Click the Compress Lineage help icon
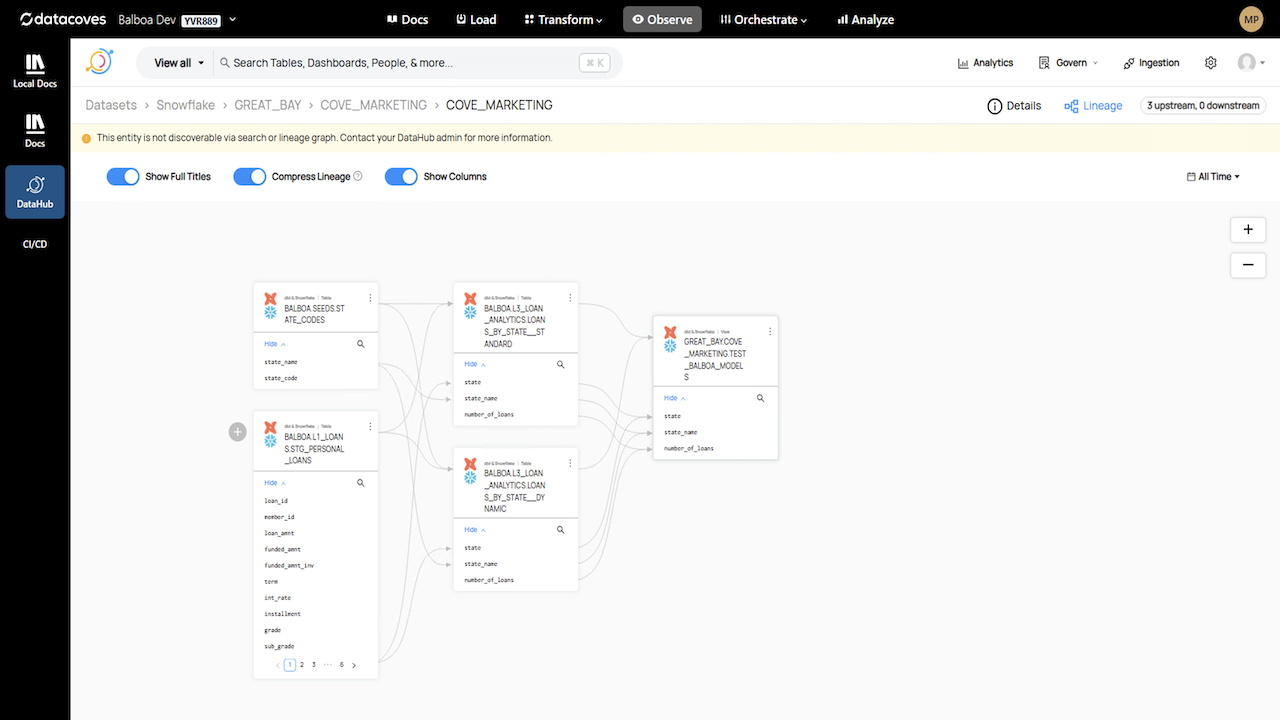This screenshot has width=1280, height=720. point(358,176)
